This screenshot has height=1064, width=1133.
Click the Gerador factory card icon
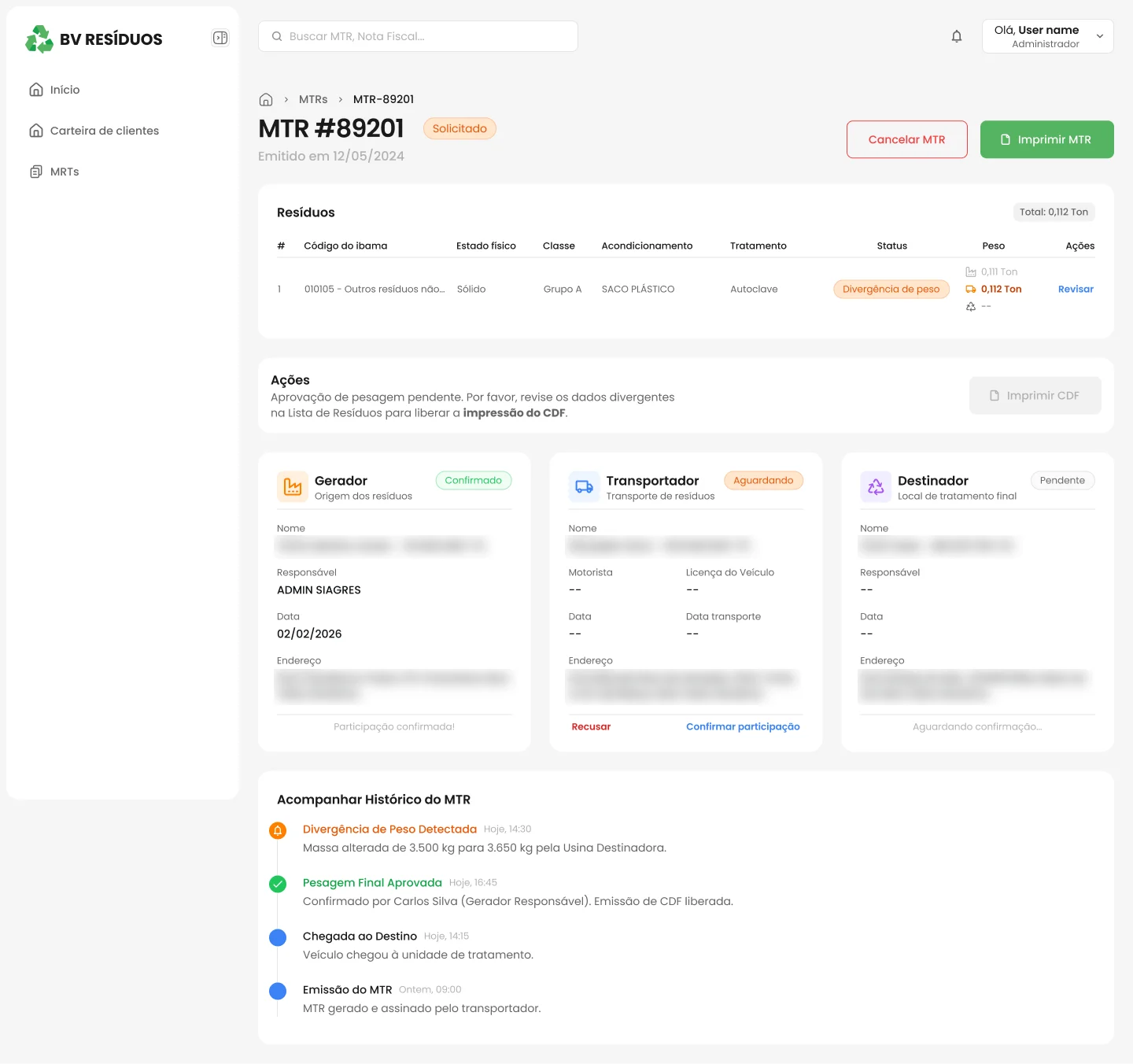point(293,487)
